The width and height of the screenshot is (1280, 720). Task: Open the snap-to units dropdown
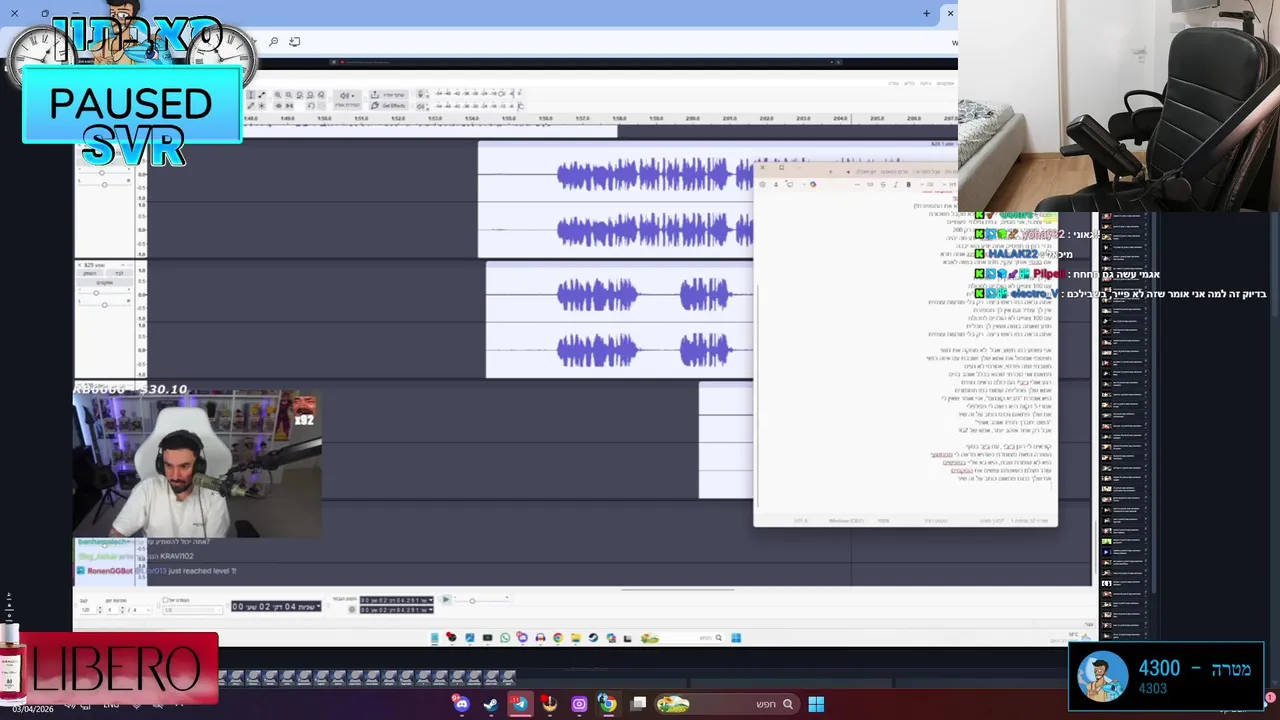click(x=193, y=610)
